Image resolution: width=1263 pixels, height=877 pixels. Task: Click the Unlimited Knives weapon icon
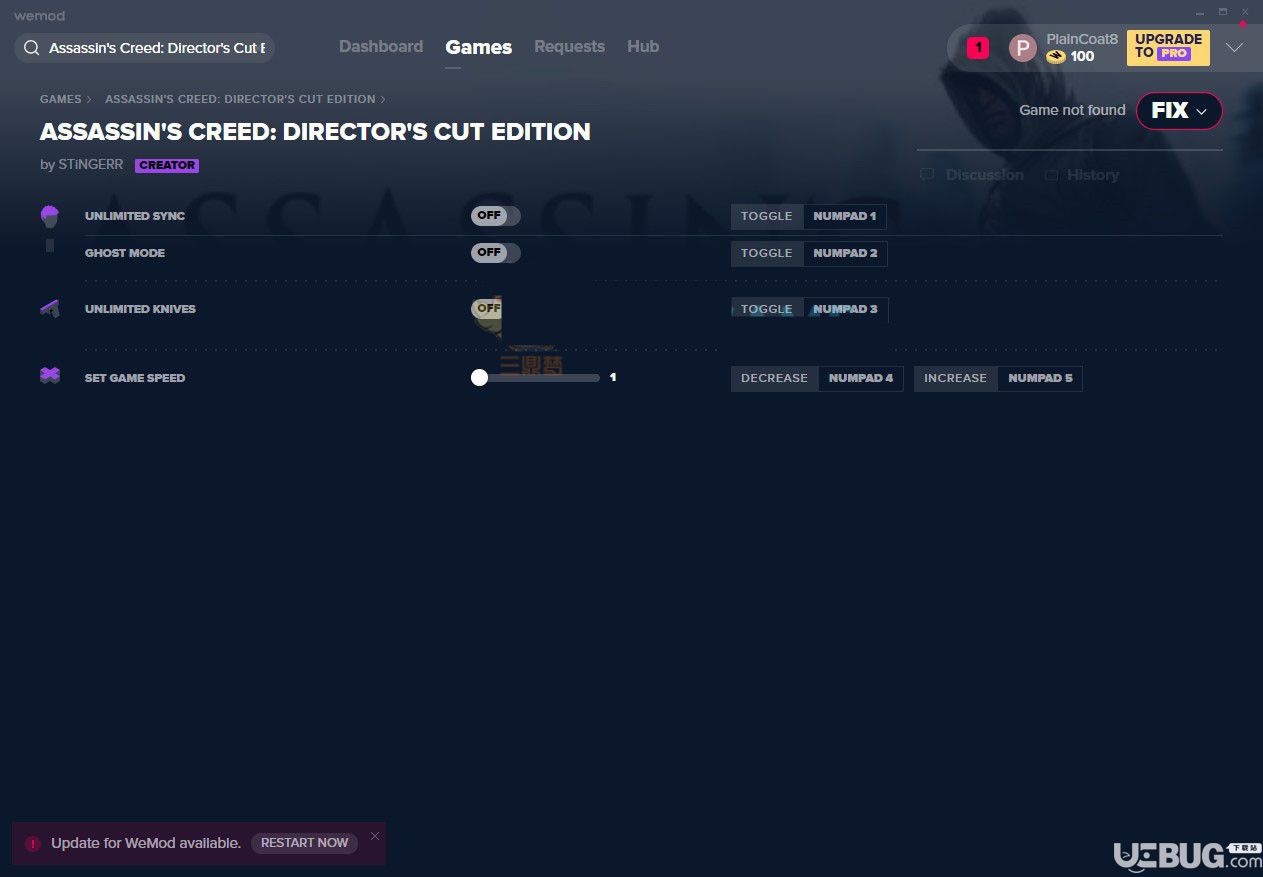50,309
